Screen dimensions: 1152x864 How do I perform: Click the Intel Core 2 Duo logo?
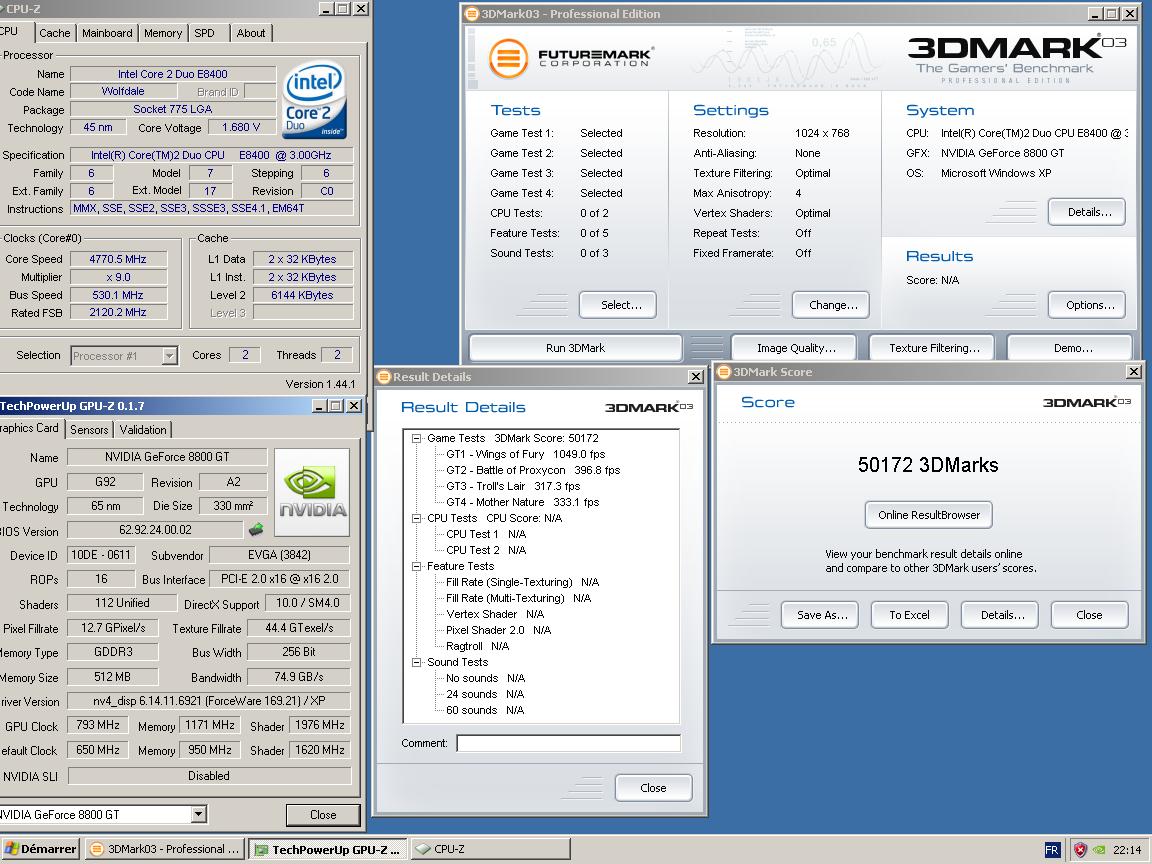314,101
